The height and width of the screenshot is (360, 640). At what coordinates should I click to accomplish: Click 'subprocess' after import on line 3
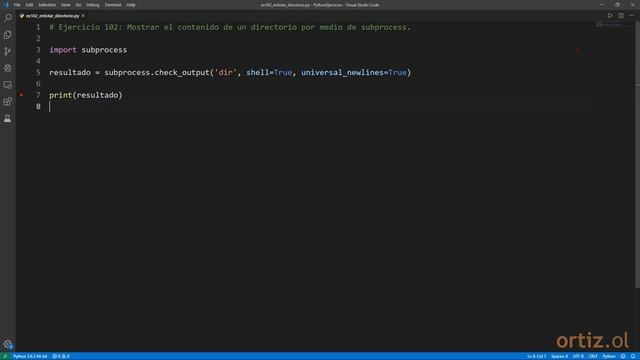pos(104,50)
